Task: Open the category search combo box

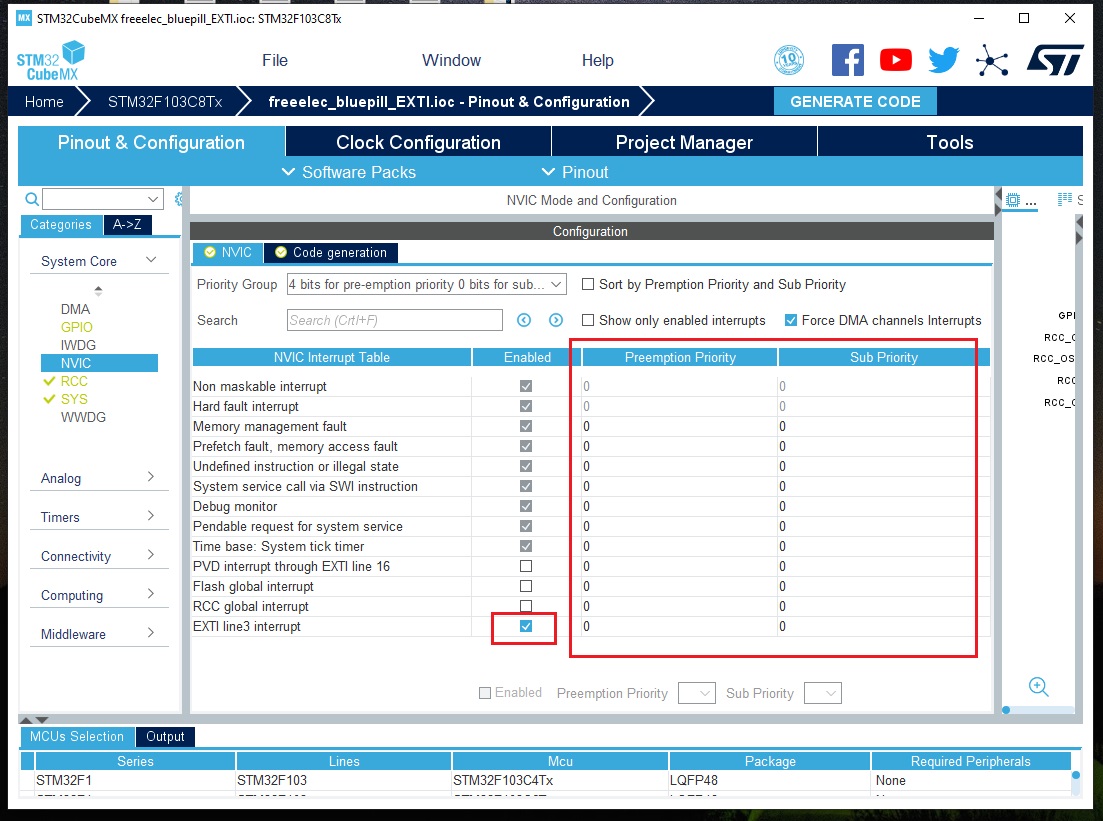Action: point(103,199)
